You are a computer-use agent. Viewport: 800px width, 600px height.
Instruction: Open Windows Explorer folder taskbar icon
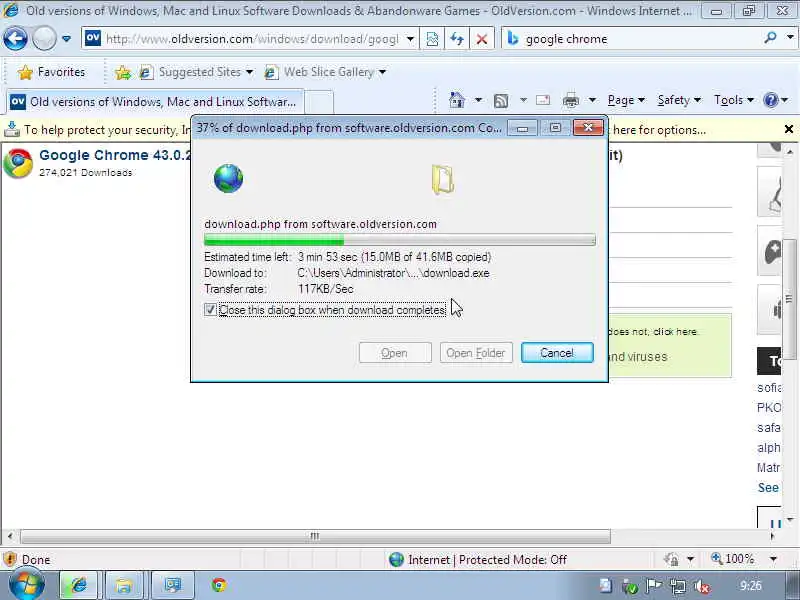124,585
